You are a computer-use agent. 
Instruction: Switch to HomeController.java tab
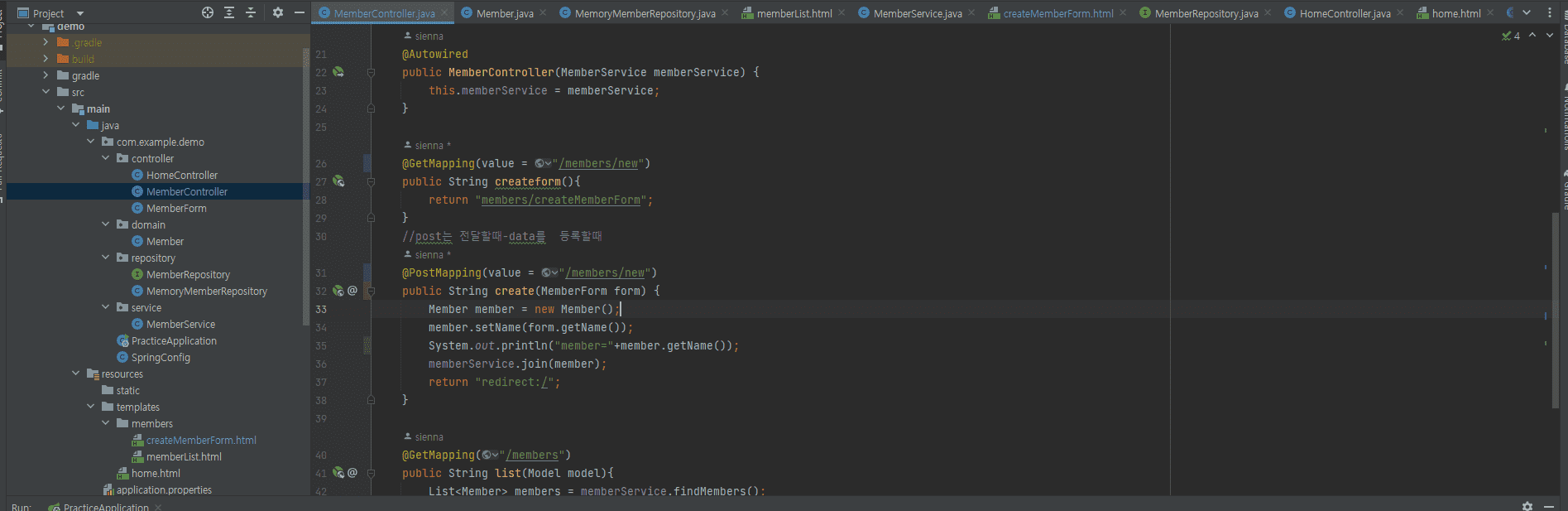(x=1345, y=13)
